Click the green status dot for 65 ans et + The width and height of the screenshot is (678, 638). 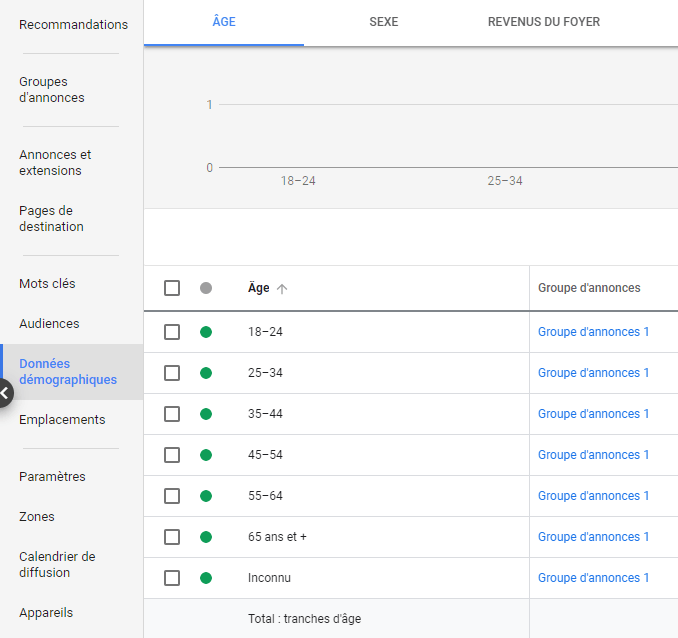[x=206, y=537]
